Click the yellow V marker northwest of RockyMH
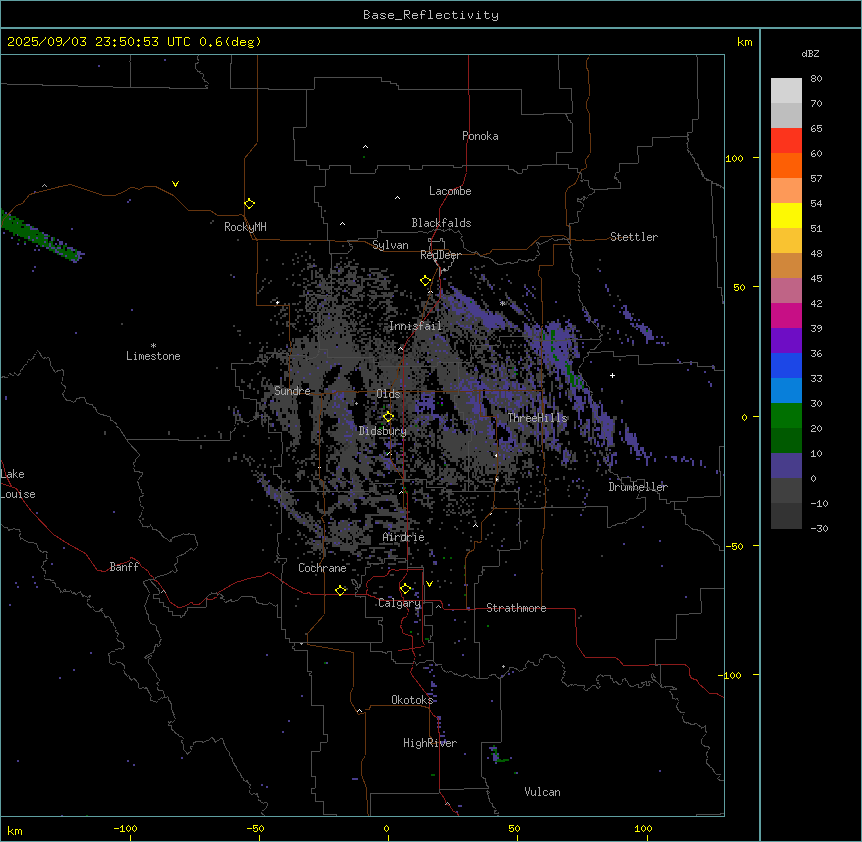This screenshot has height=842, width=862. (175, 184)
